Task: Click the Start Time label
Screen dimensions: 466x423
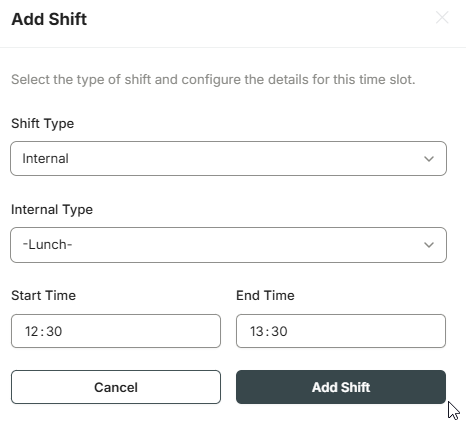Action: click(44, 295)
